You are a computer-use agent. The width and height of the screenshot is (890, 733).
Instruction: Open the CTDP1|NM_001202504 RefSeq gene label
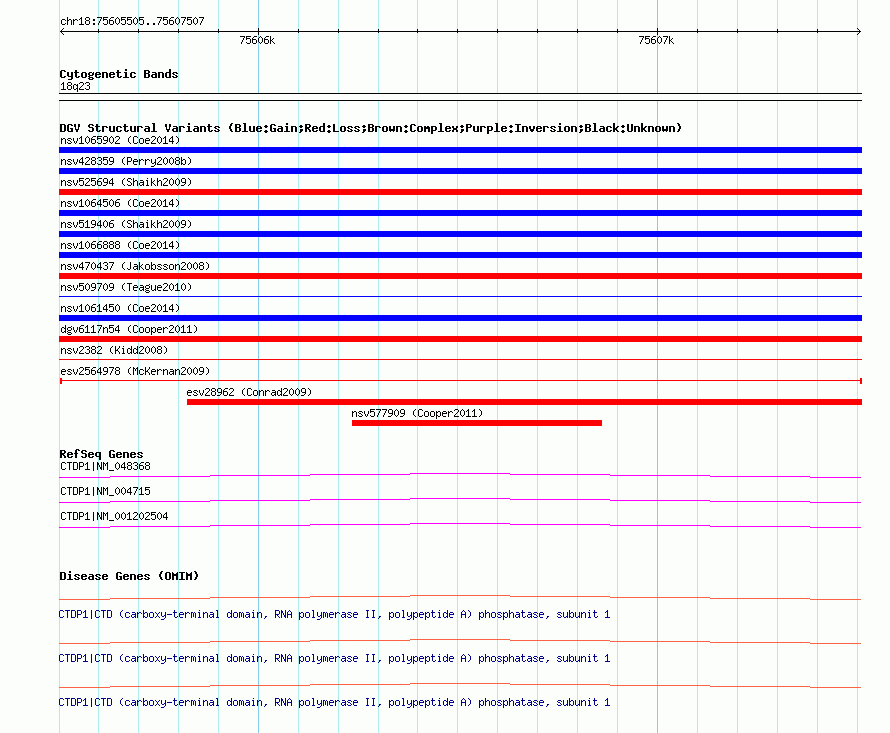[x=114, y=517]
